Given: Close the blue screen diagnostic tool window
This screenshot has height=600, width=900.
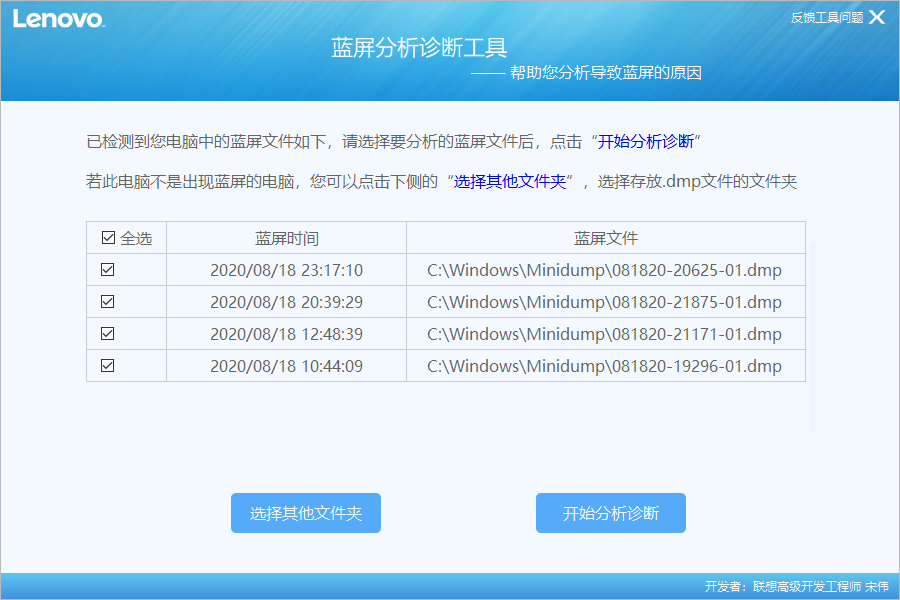Looking at the screenshot, I should click(877, 17).
